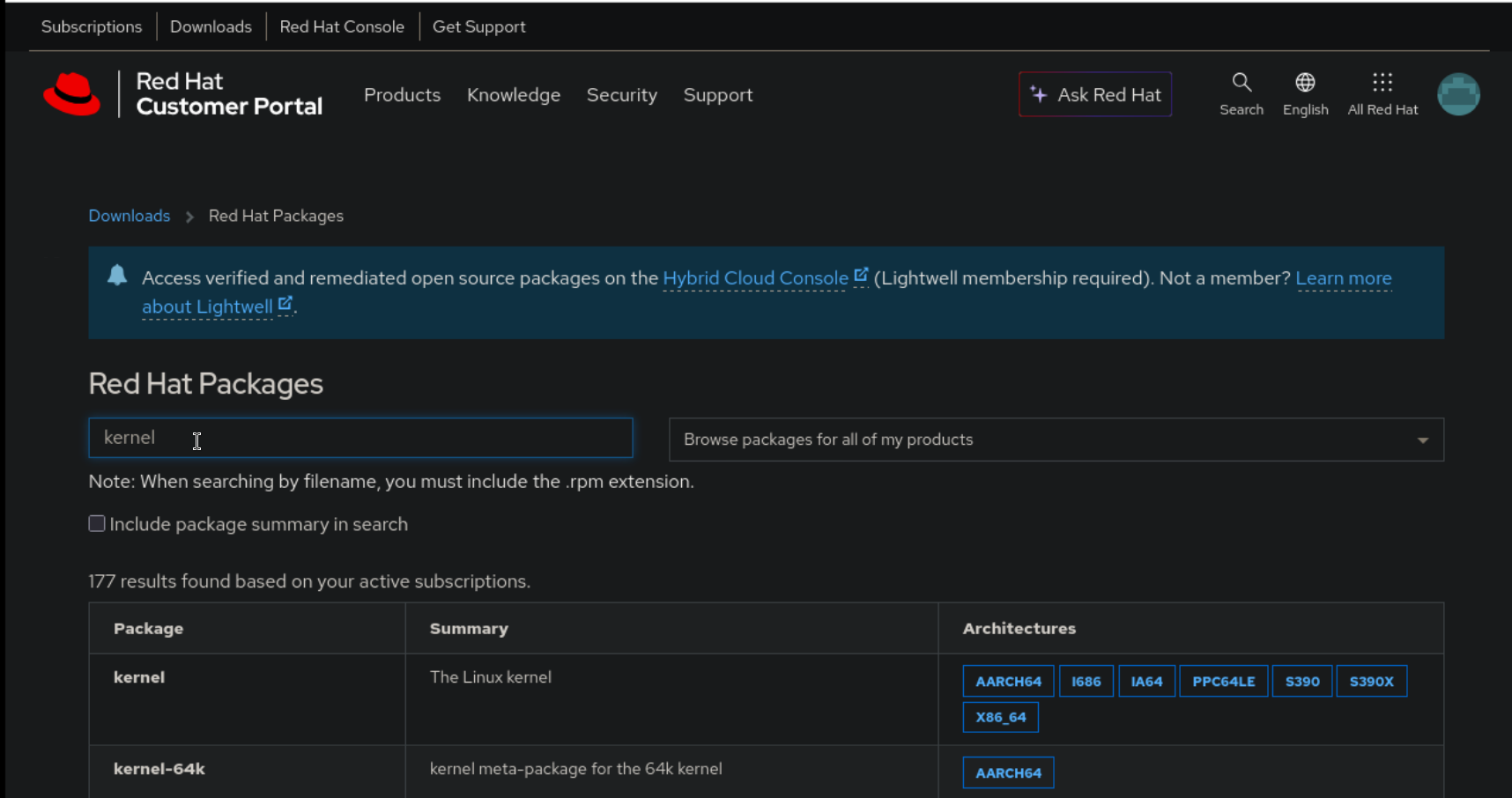Open the Hybrid Cloud Console link
This screenshot has width=1512, height=798.
pyautogui.click(x=765, y=278)
